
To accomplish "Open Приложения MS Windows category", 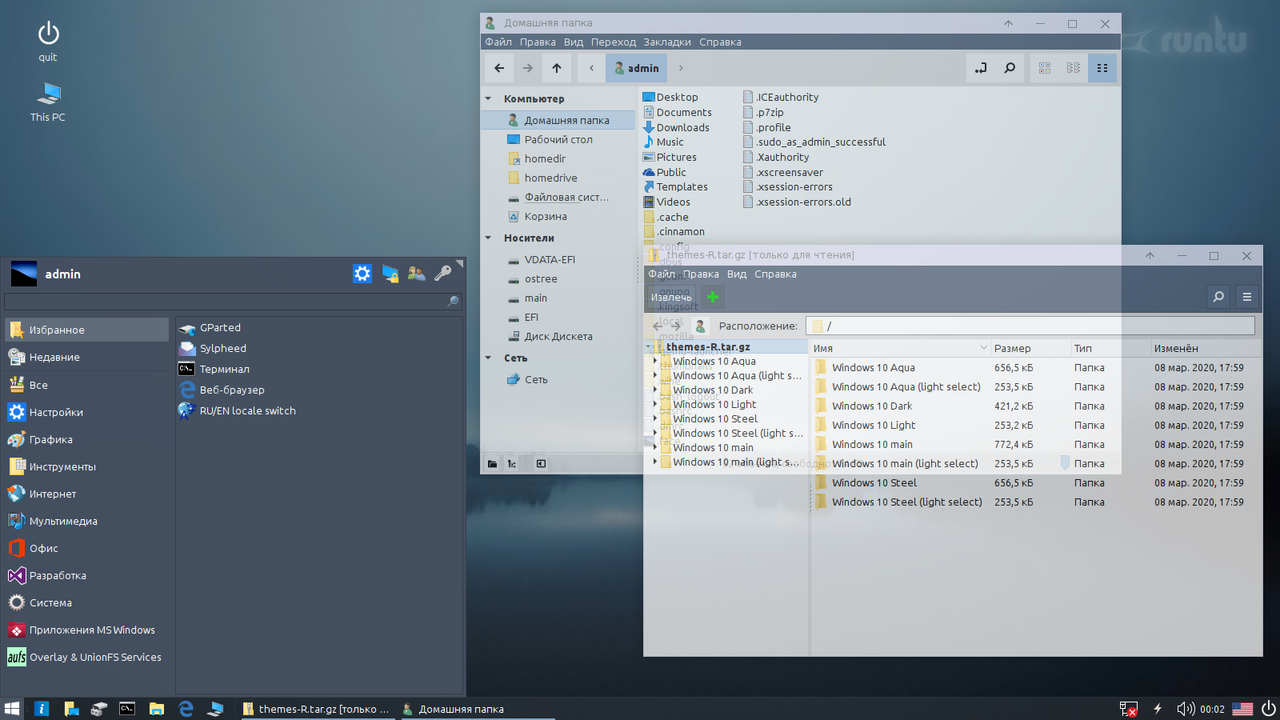I will (87, 630).
